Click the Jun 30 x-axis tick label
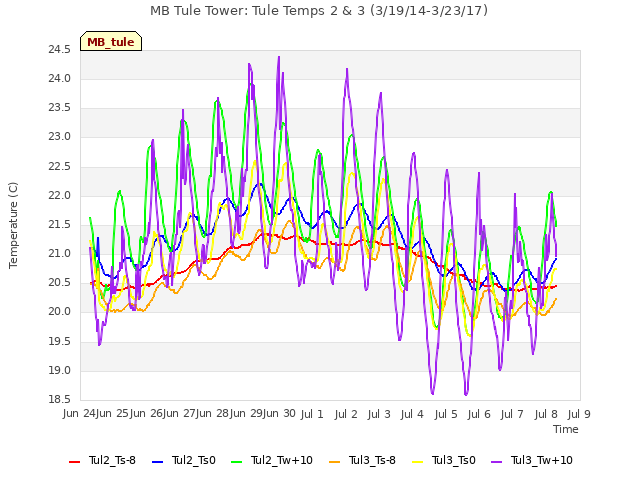 (x=280, y=413)
